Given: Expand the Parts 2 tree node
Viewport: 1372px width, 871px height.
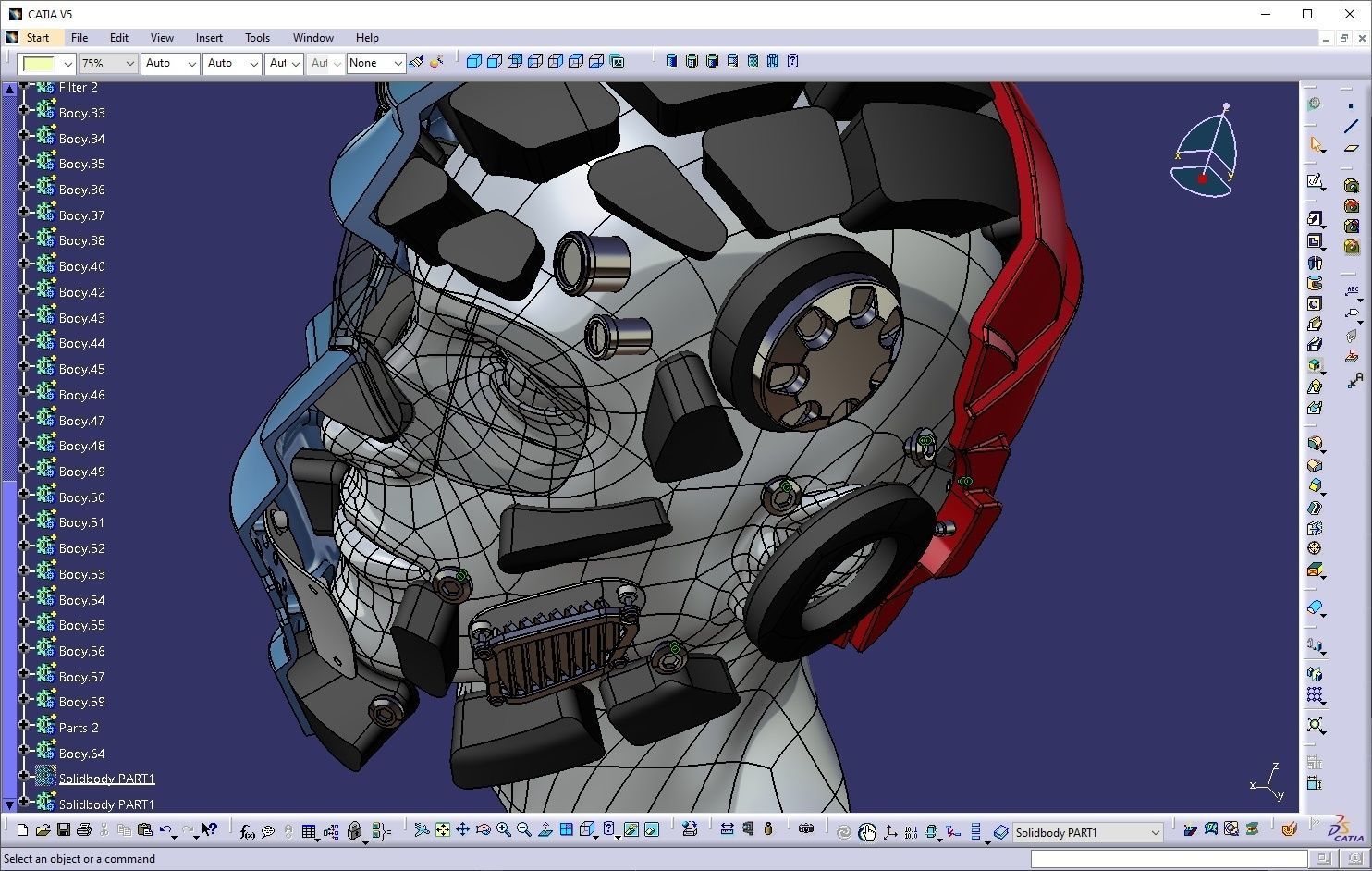Looking at the screenshot, I should pos(24,727).
